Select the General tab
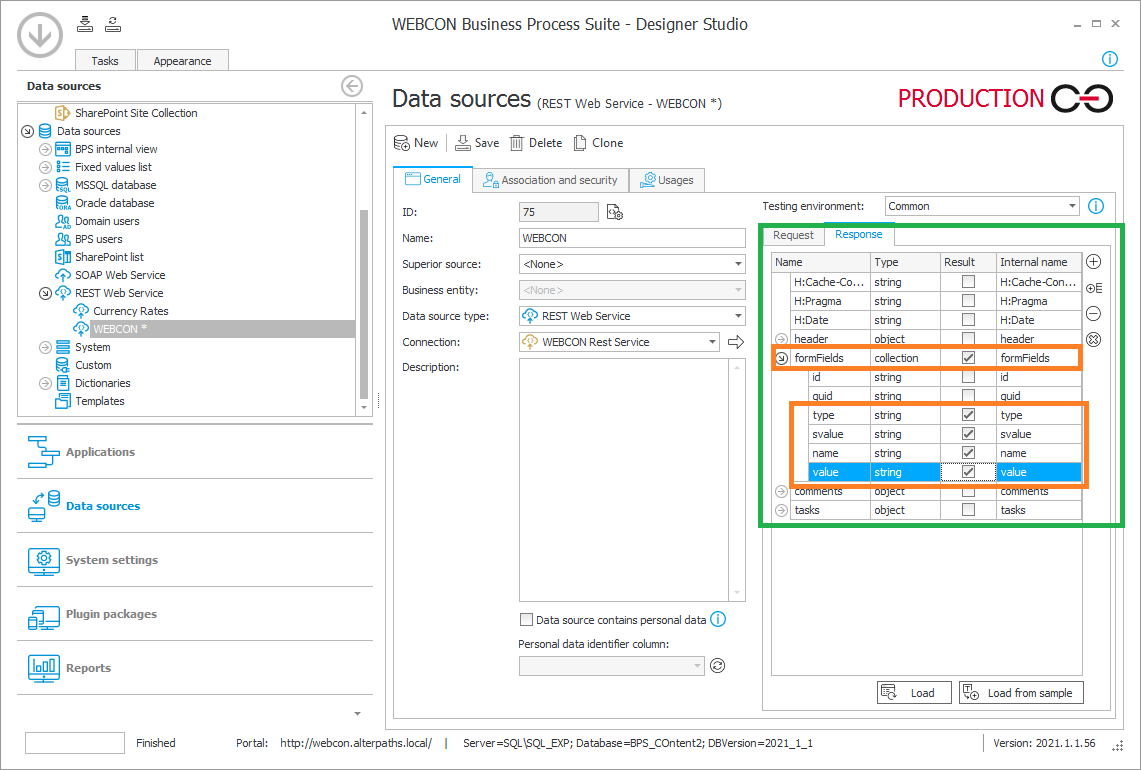The image size is (1141, 770). point(433,179)
